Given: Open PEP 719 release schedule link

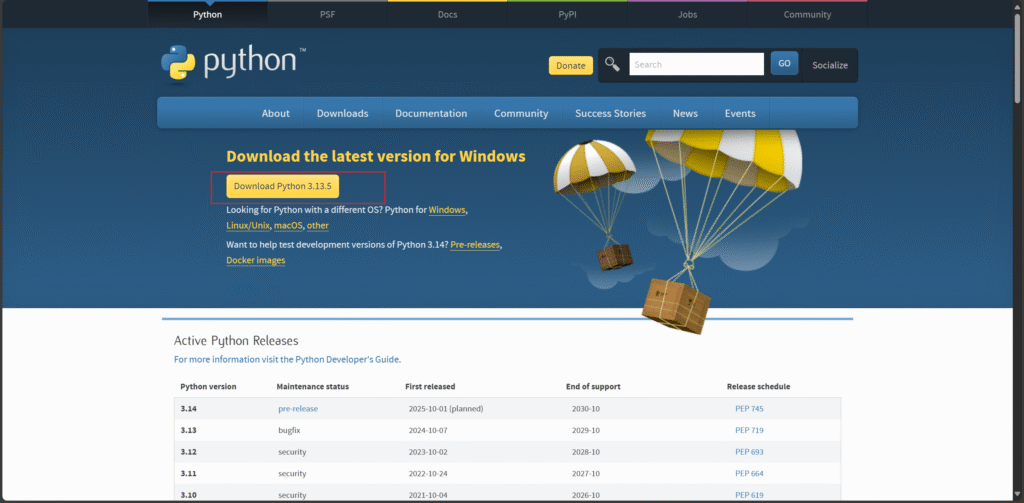Looking at the screenshot, I should click(749, 430).
